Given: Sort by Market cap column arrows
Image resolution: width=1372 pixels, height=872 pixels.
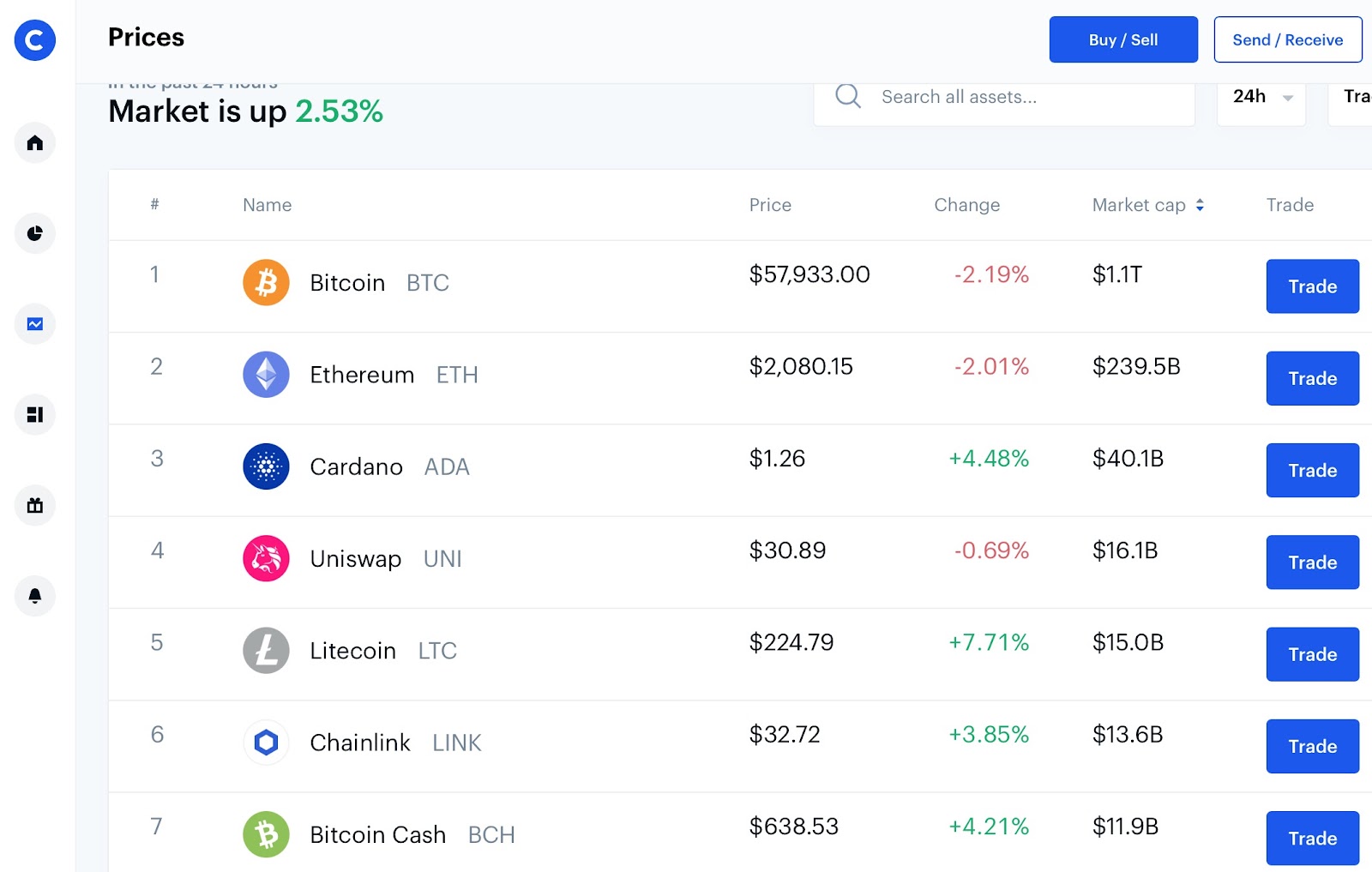Looking at the screenshot, I should click(1200, 205).
